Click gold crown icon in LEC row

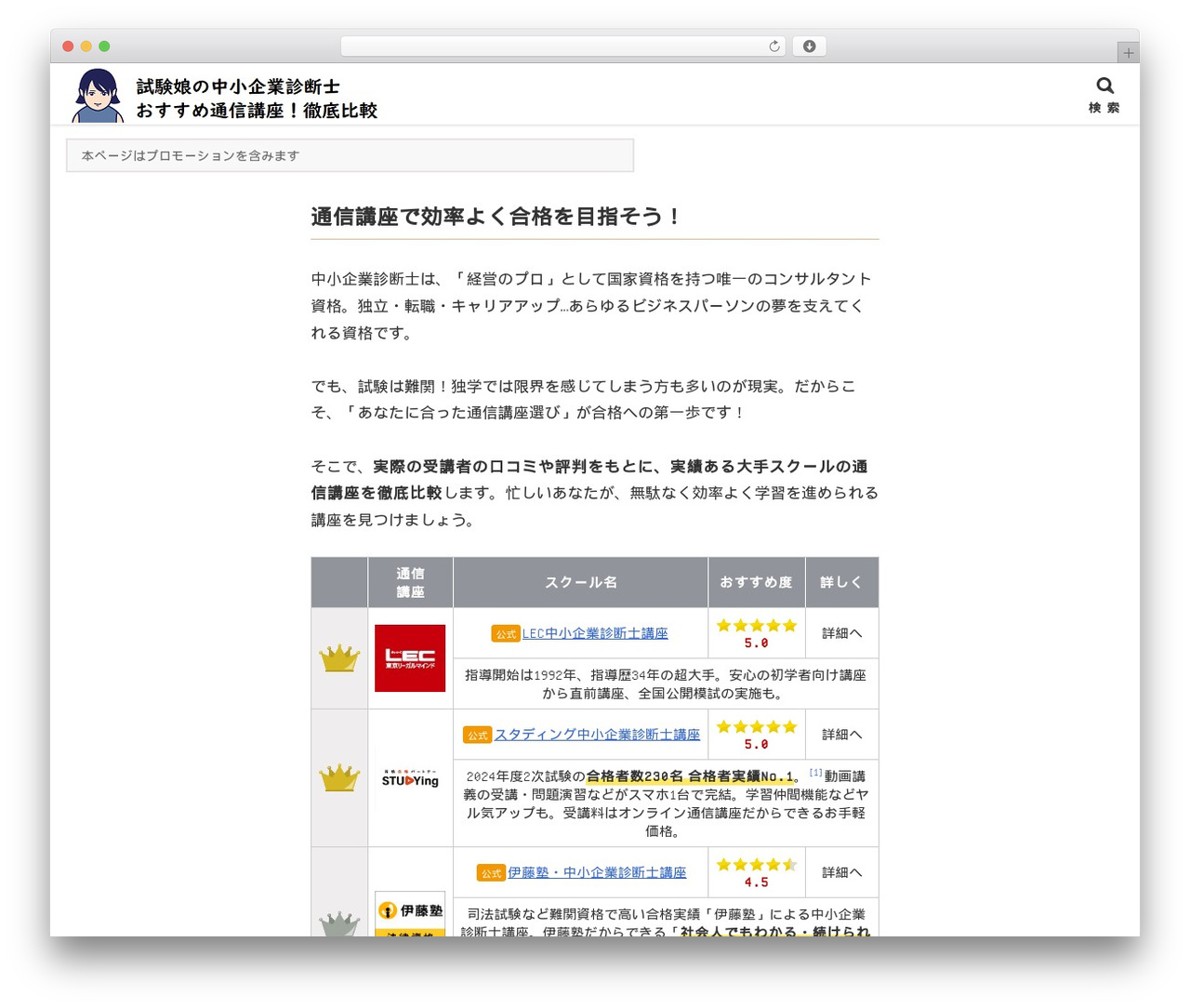pos(339,658)
